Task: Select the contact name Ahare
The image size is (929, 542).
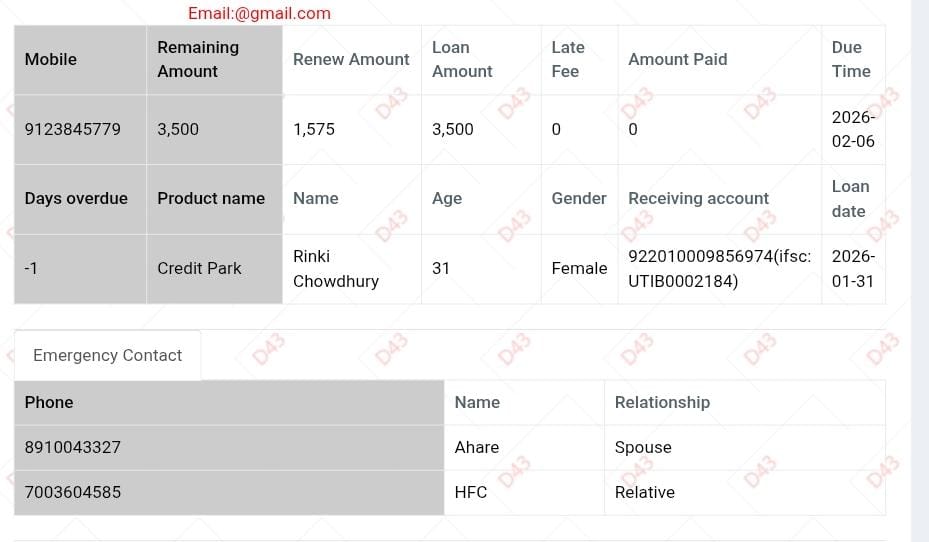Action: coord(477,447)
